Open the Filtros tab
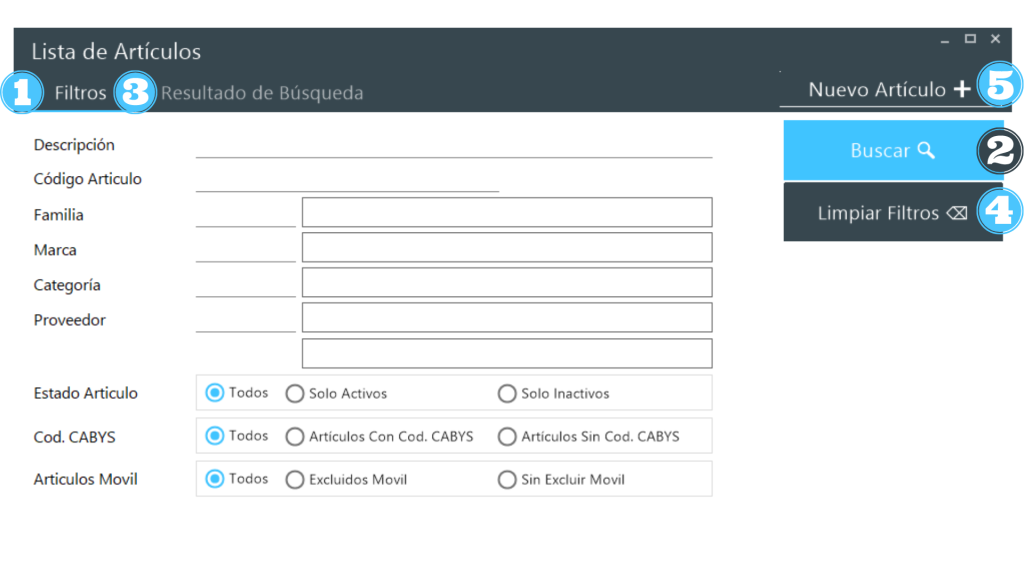This screenshot has height=576, width=1024. (x=80, y=93)
